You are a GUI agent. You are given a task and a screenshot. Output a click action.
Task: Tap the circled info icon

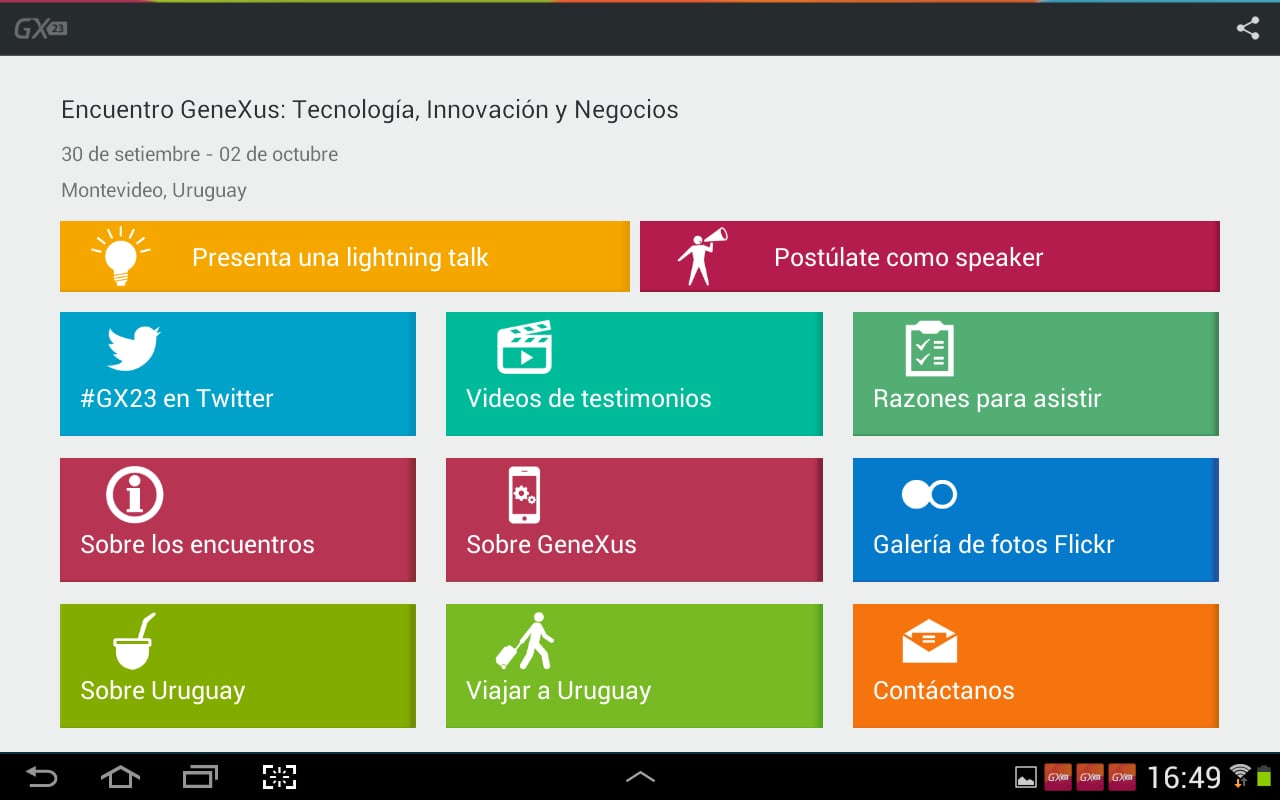point(135,494)
